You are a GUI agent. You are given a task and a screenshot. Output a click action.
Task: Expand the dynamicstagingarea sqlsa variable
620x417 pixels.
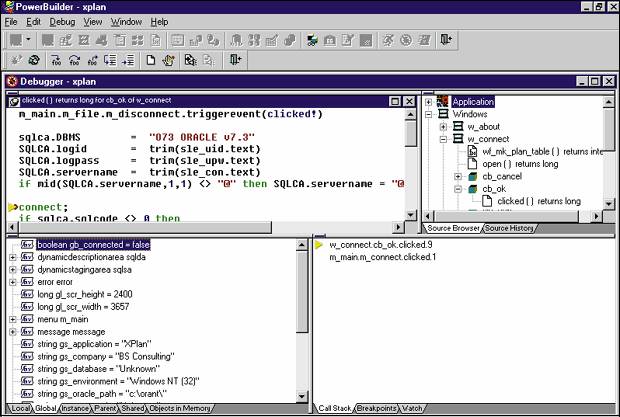coord(13,270)
